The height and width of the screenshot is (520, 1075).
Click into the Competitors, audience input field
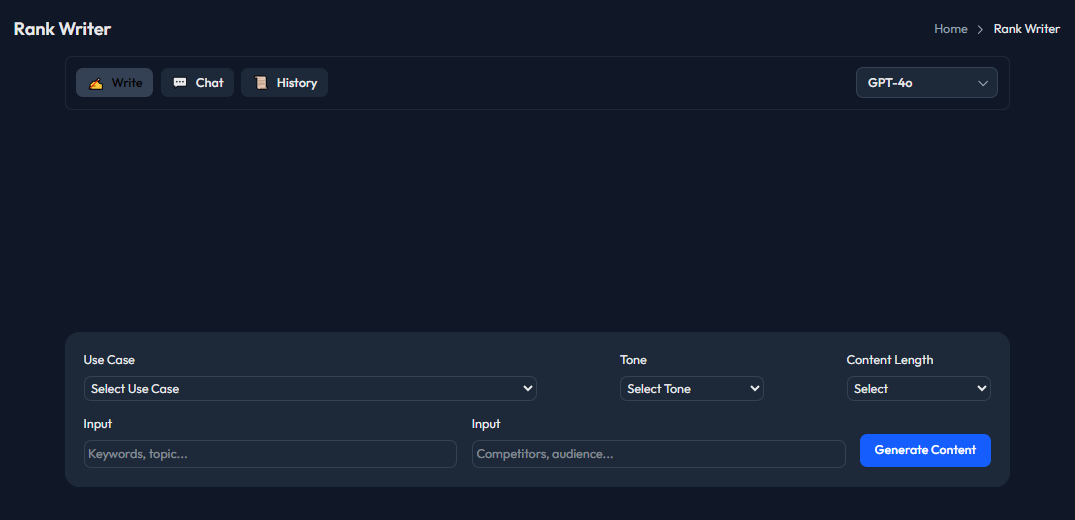point(658,454)
